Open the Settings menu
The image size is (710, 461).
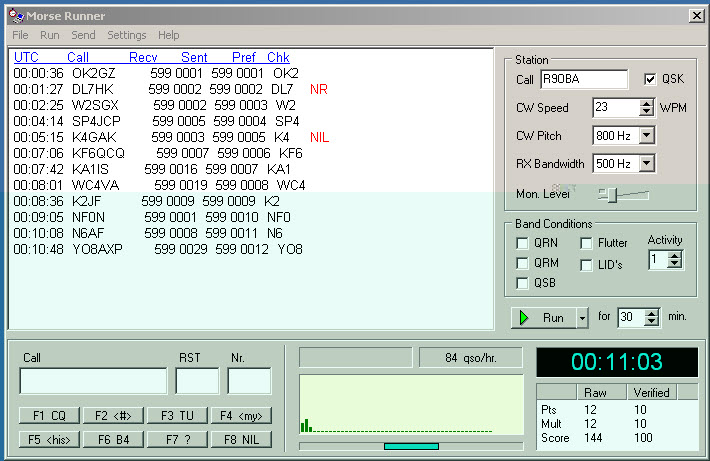[x=127, y=35]
